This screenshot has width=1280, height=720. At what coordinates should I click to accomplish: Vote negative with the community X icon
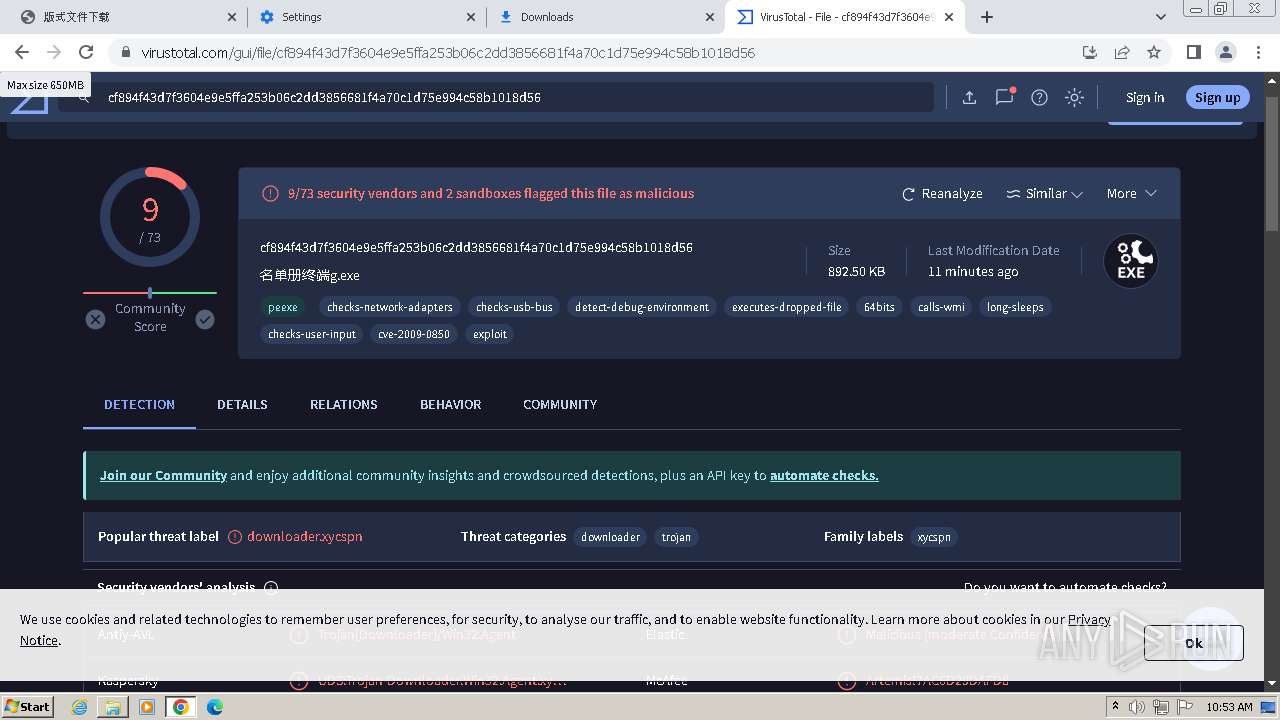pyautogui.click(x=95, y=319)
